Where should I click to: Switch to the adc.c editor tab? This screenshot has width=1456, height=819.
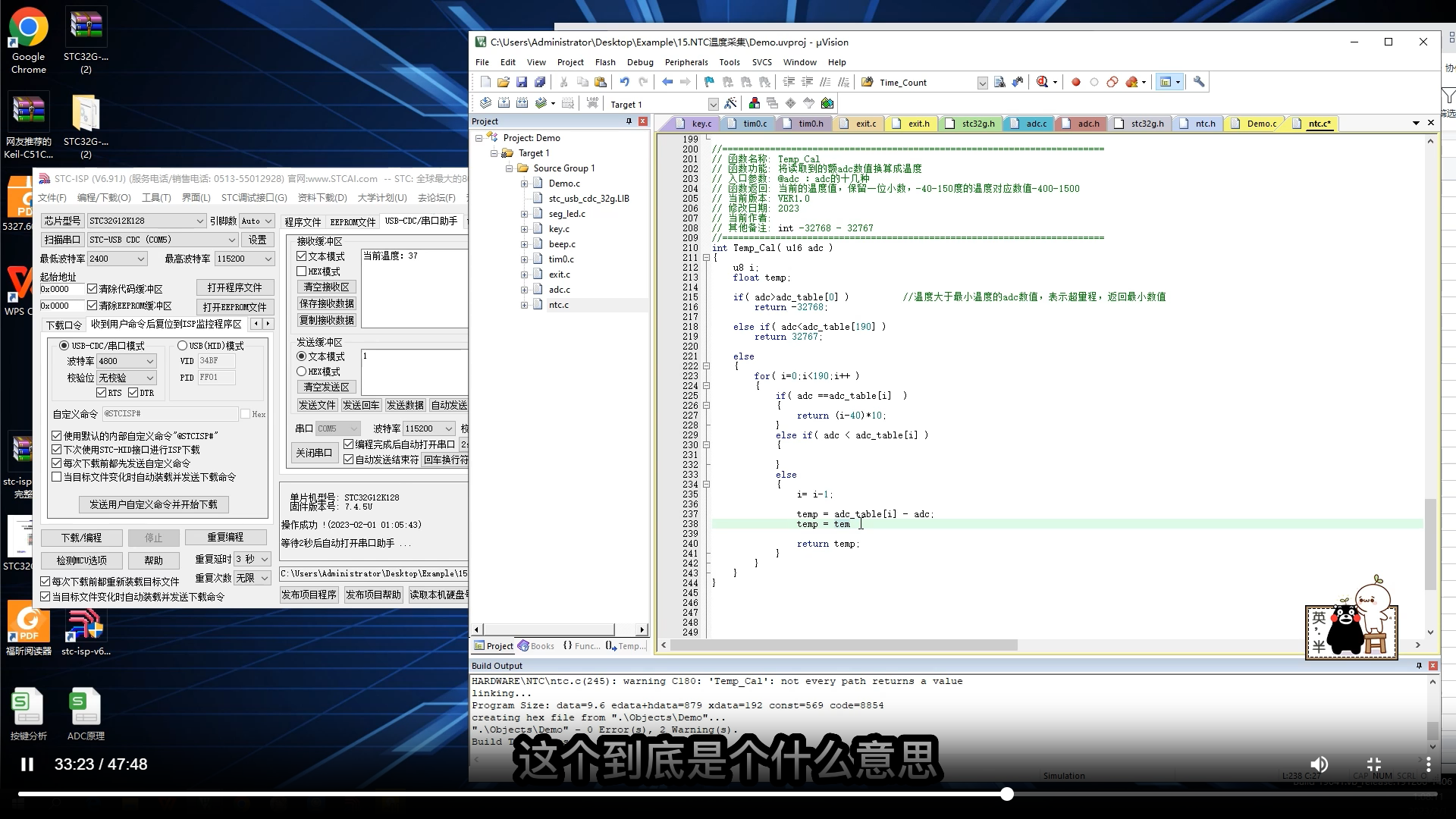coord(1031,124)
